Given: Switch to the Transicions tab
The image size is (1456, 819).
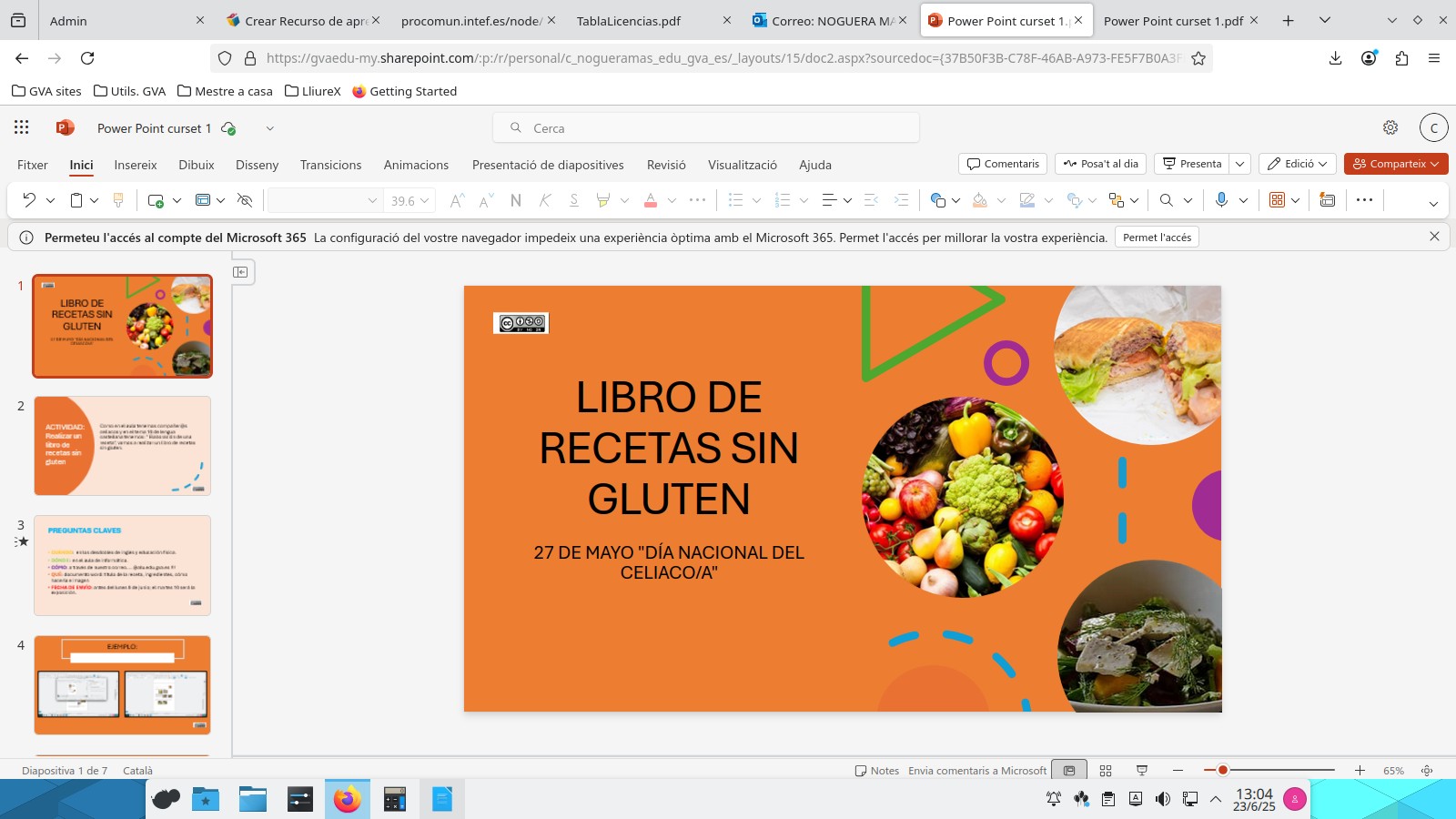Looking at the screenshot, I should [330, 165].
